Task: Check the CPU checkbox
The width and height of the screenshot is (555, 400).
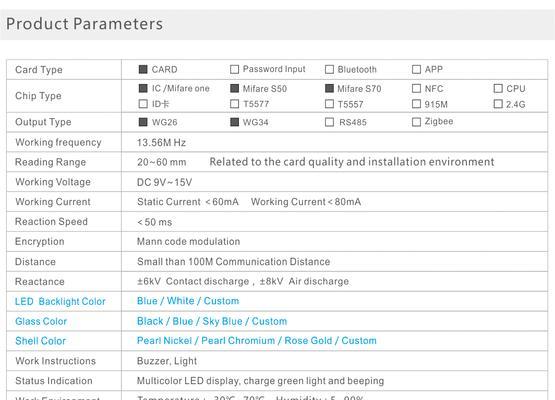Action: pyautogui.click(x=498, y=88)
